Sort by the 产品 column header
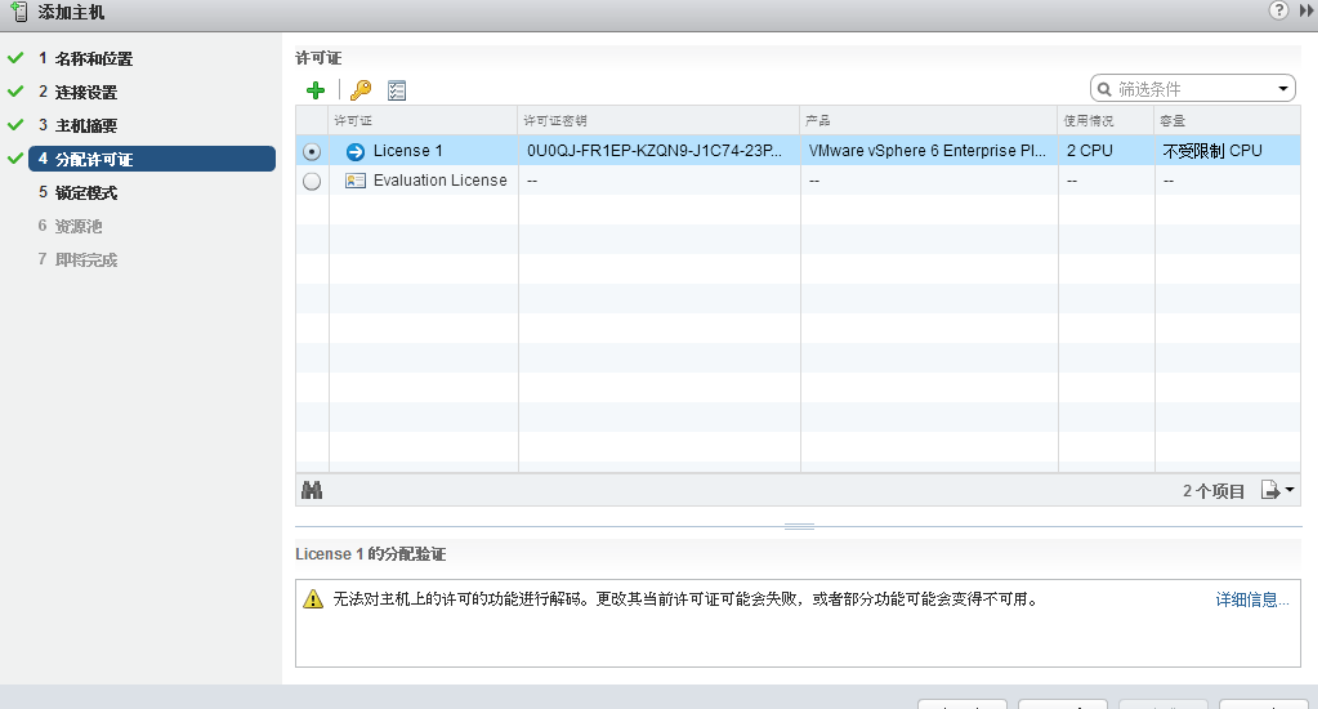 tap(928, 121)
